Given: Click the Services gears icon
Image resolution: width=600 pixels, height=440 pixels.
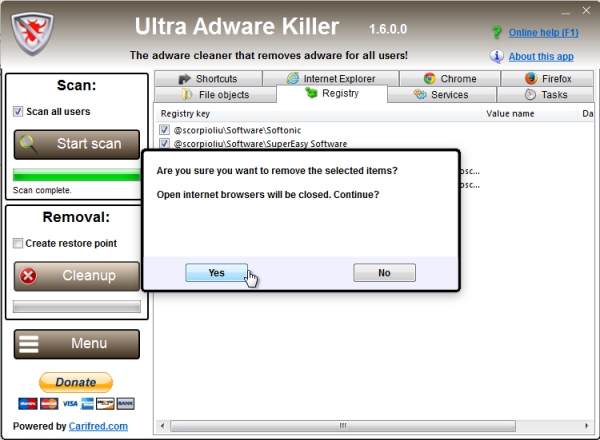Looking at the screenshot, I should coord(420,94).
